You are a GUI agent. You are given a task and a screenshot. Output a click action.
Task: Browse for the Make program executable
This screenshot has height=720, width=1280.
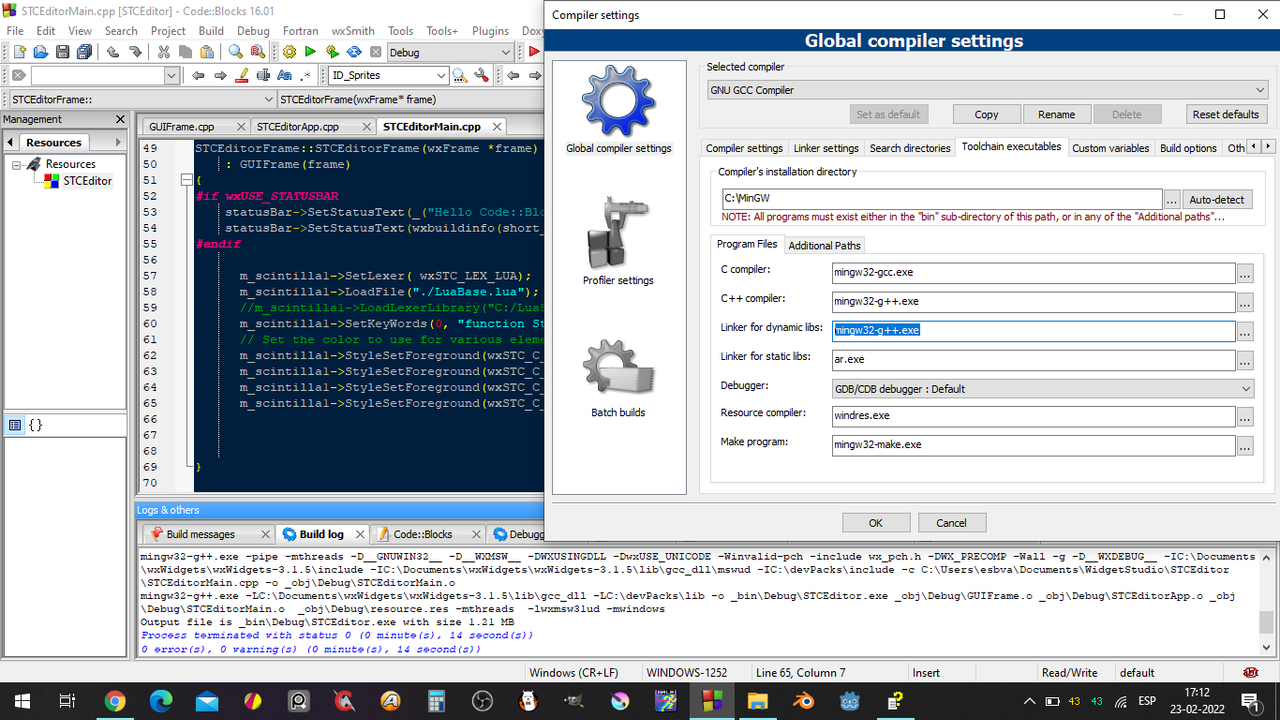point(1245,446)
